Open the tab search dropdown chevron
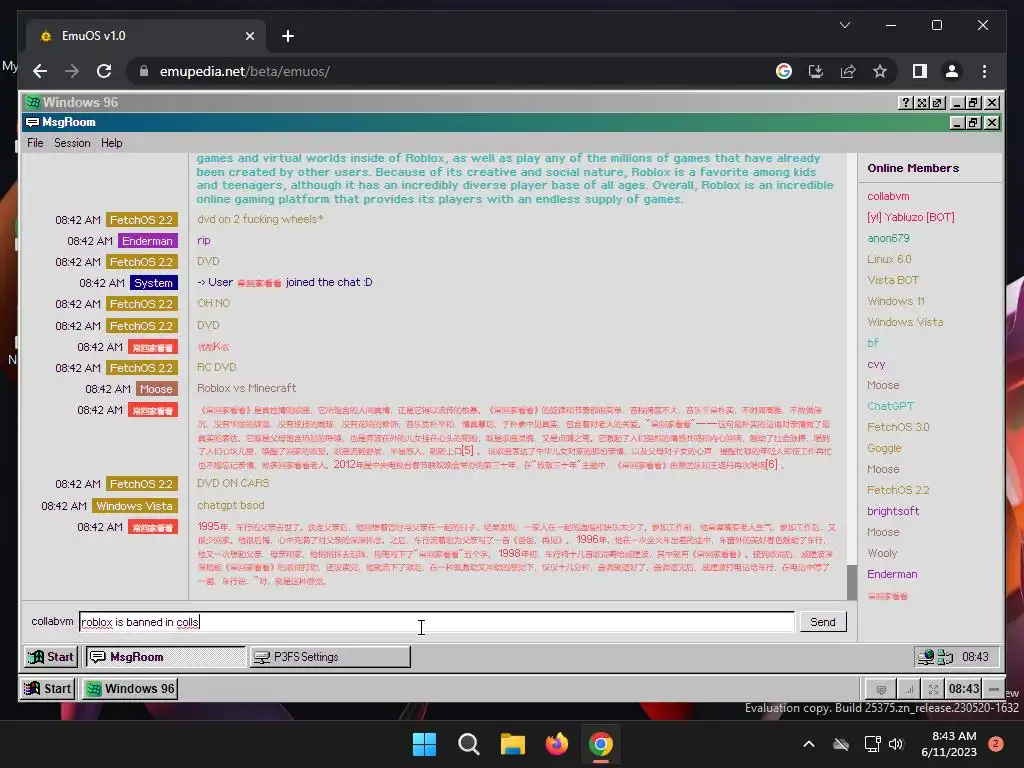This screenshot has width=1024, height=768. coord(844,25)
